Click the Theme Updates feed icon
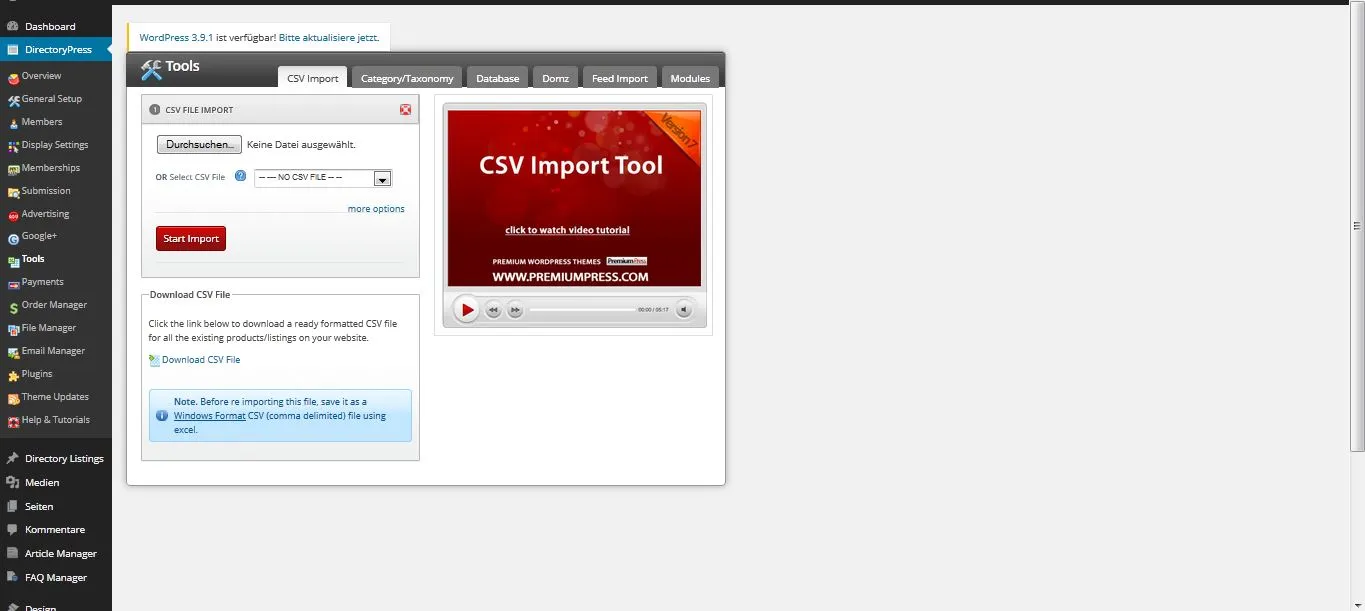 (13, 399)
